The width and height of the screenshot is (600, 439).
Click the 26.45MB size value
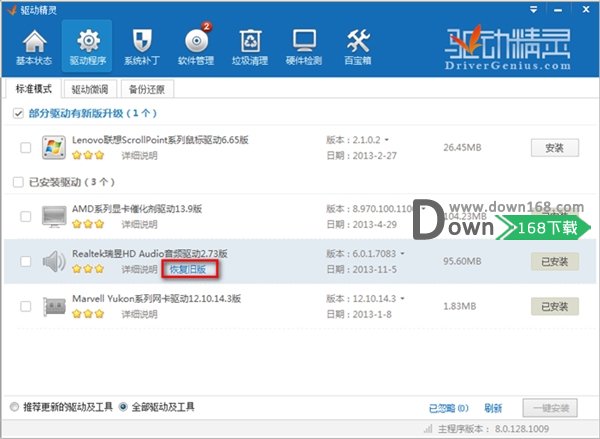(x=462, y=147)
